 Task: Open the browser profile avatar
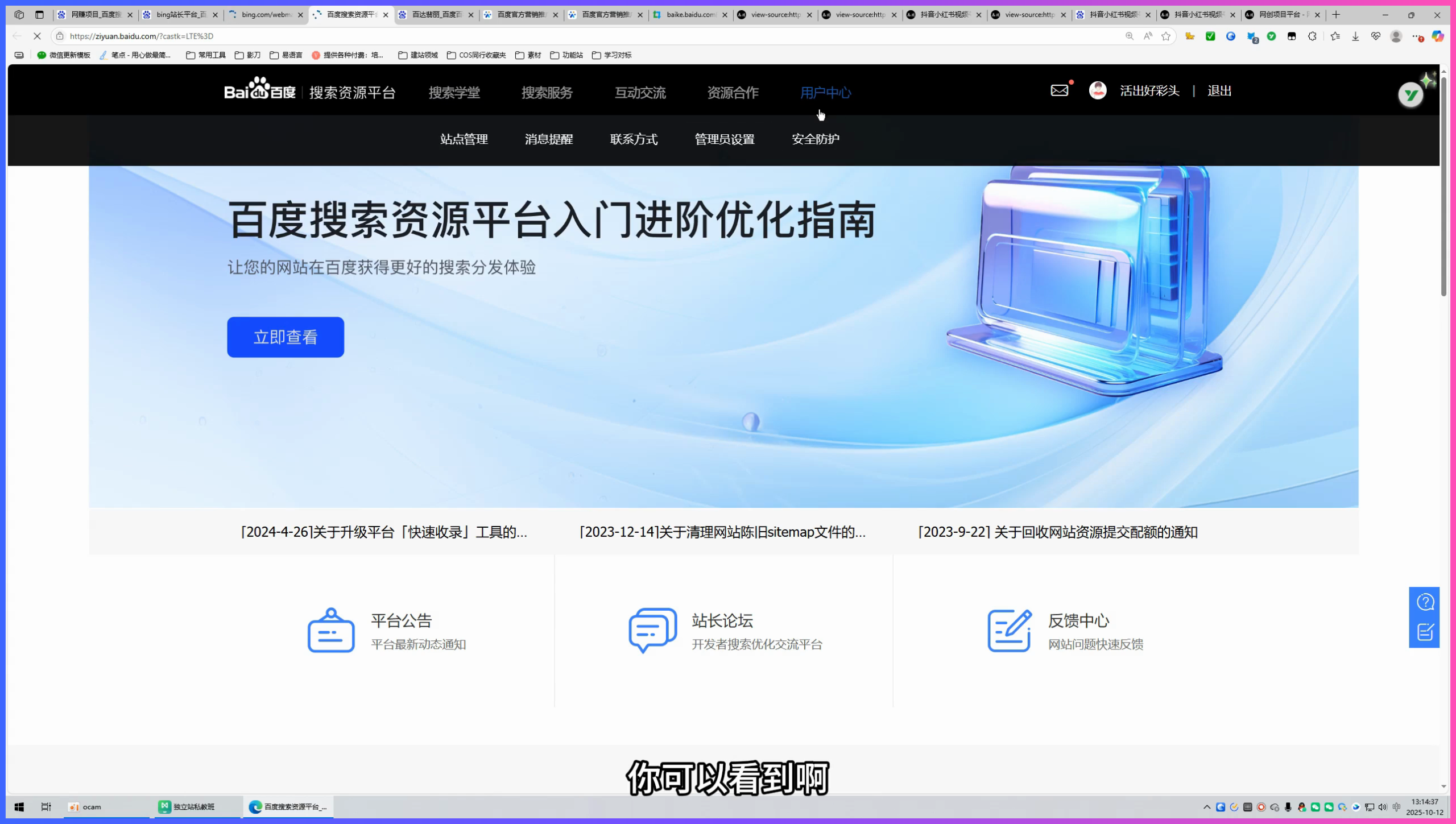1396,36
